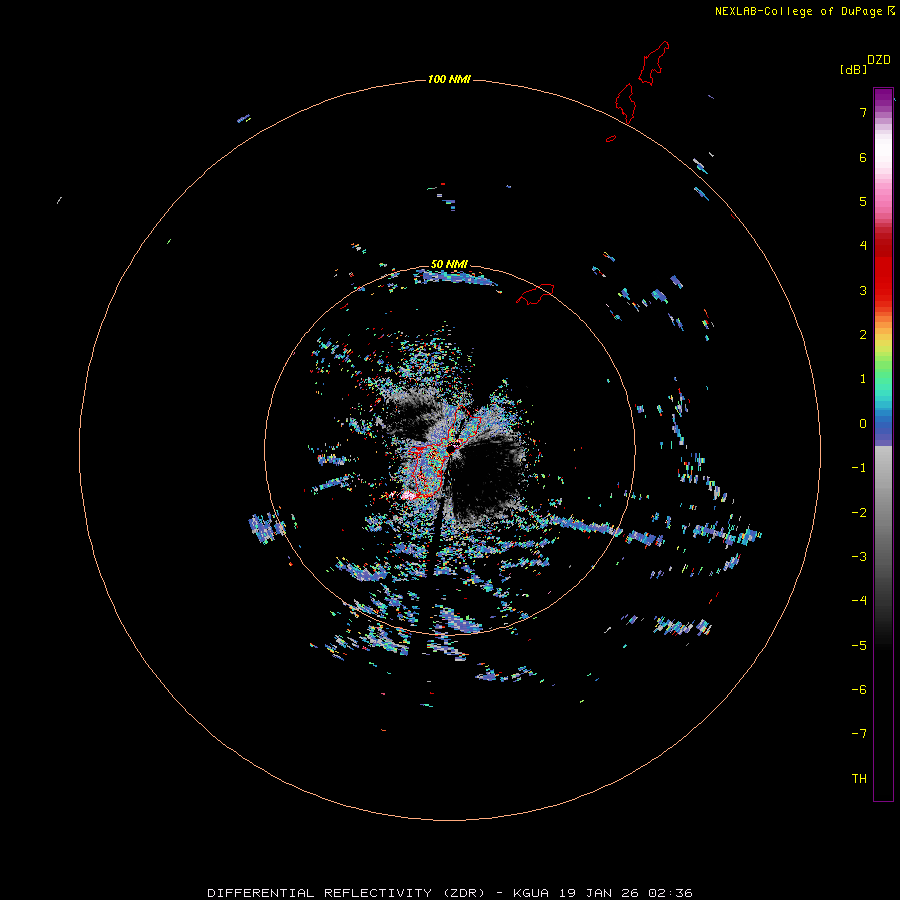Click the legend value -4 label

click(859, 600)
